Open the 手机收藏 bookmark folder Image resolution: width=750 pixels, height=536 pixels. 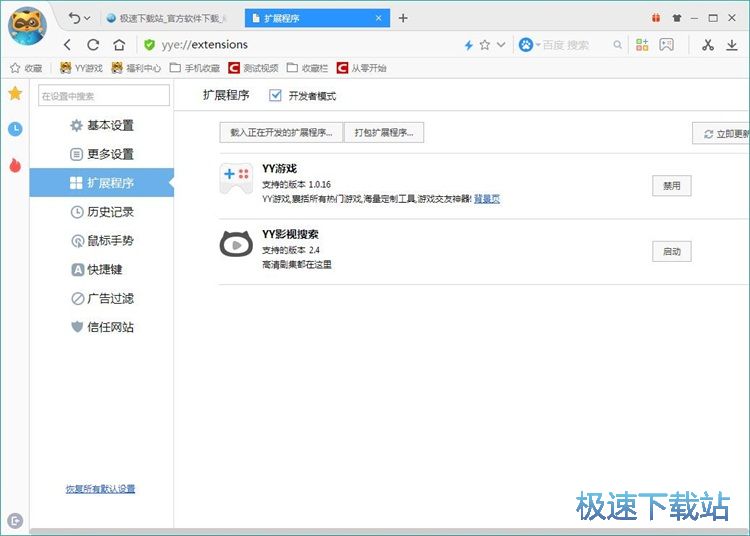pos(195,68)
